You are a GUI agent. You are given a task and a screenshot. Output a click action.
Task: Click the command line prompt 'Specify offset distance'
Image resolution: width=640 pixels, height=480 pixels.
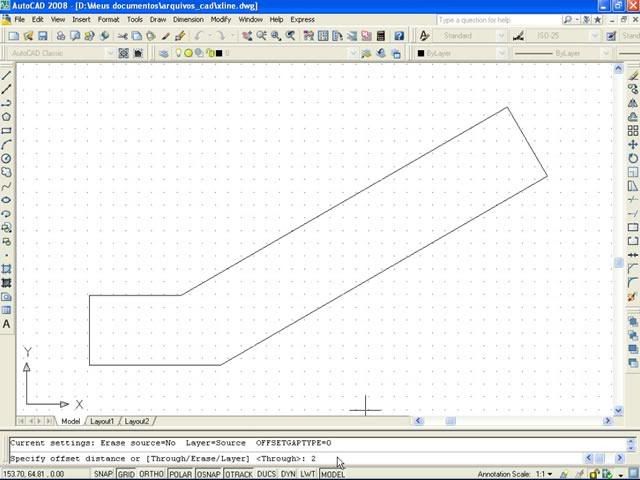click(x=162, y=458)
